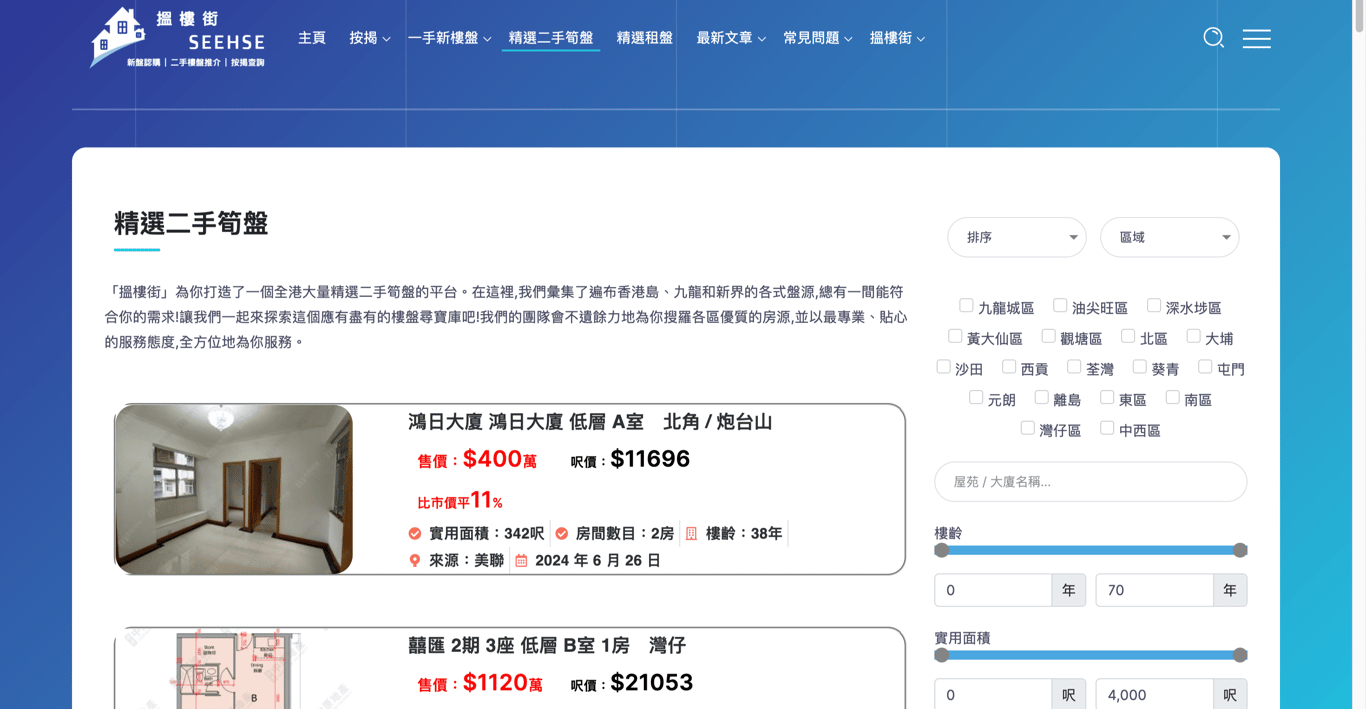Tick the 黃大仙區 district checkbox
This screenshot has height=709, width=1366.
(x=955, y=336)
